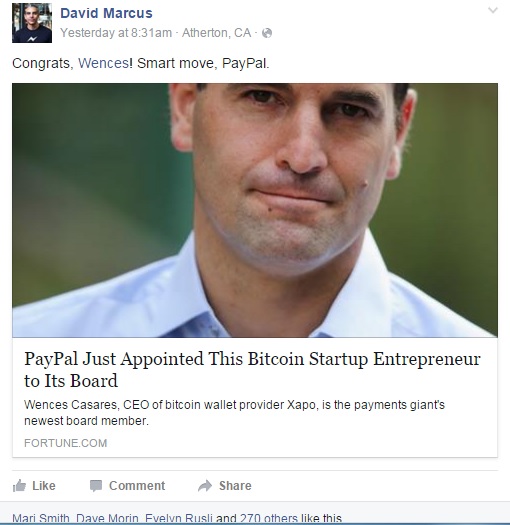This screenshot has height=525, width=510.
Task: Open the PayPal Just Appointed headline
Action: pos(252,370)
